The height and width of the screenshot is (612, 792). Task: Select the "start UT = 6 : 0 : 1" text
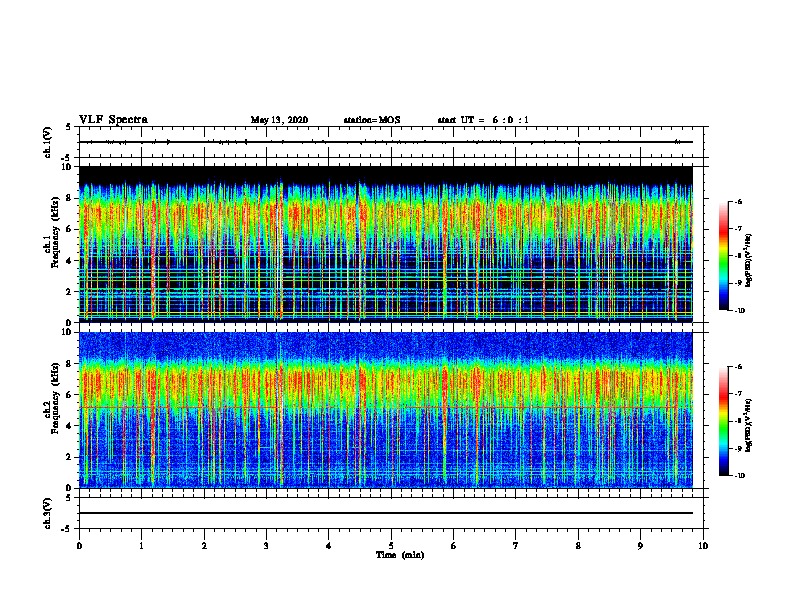pos(483,120)
